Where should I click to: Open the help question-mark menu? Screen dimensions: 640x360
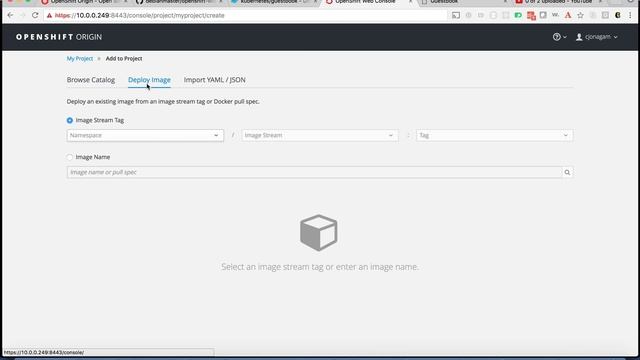(x=560, y=37)
